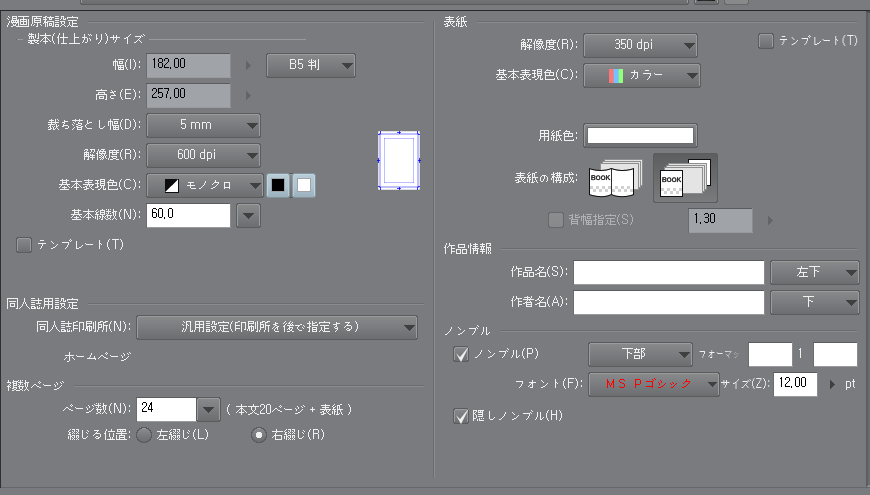Click the page count field 24
870x495 pixels.
(166, 410)
